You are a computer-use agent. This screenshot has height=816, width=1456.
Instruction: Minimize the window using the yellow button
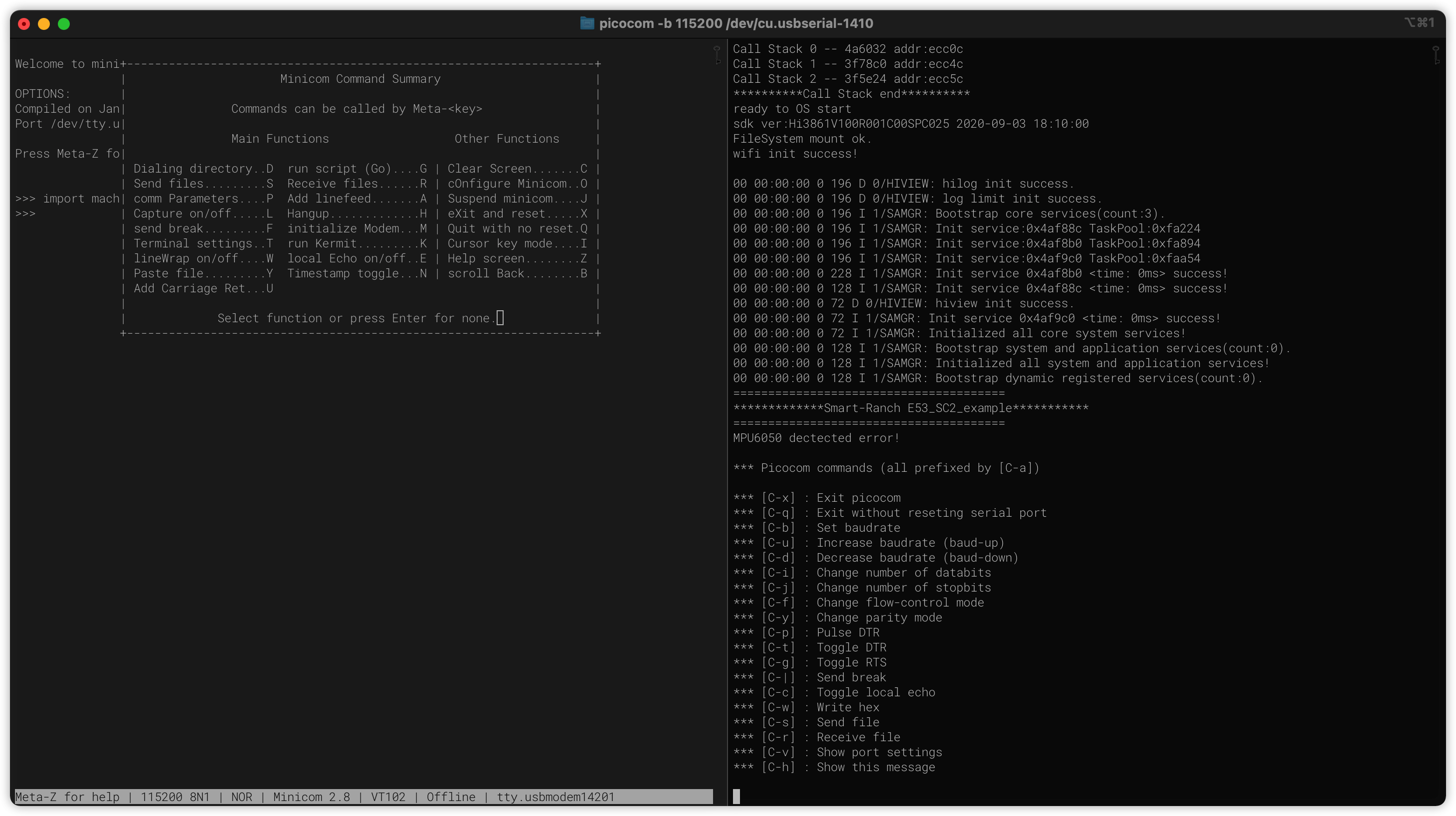pos(43,24)
